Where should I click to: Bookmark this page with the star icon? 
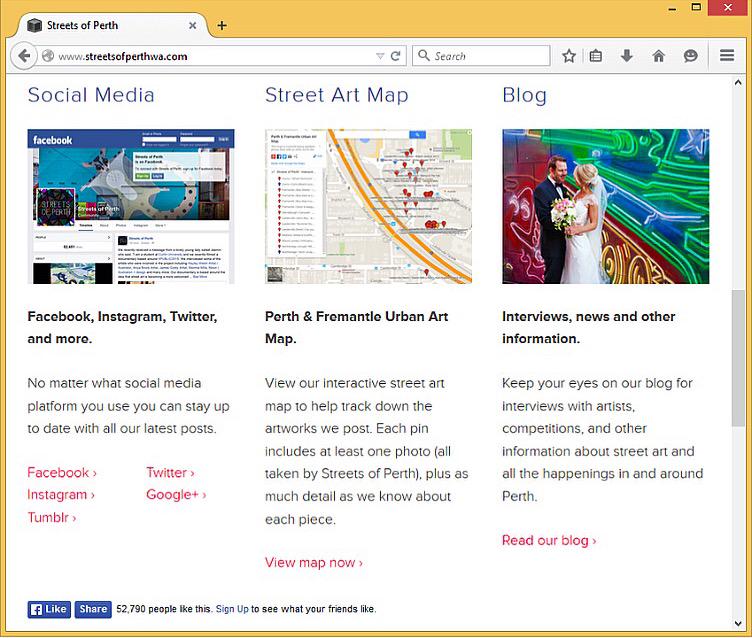click(569, 56)
